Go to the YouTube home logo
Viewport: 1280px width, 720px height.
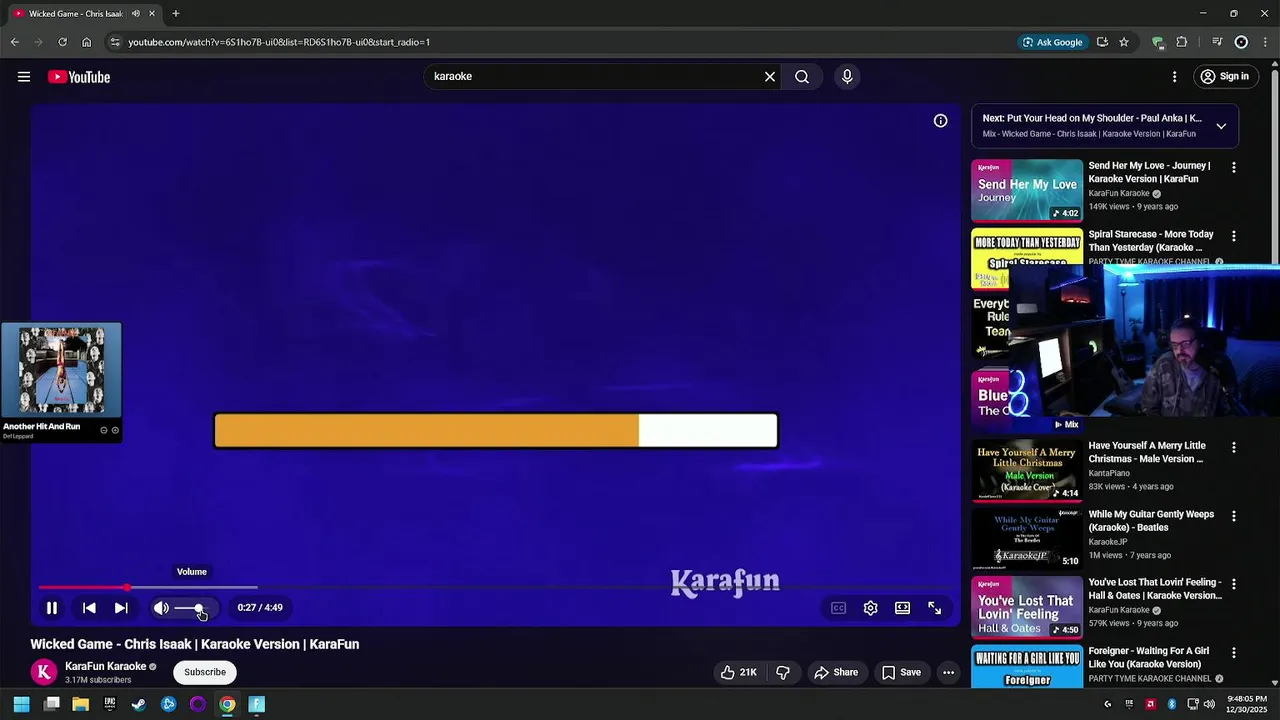79,77
